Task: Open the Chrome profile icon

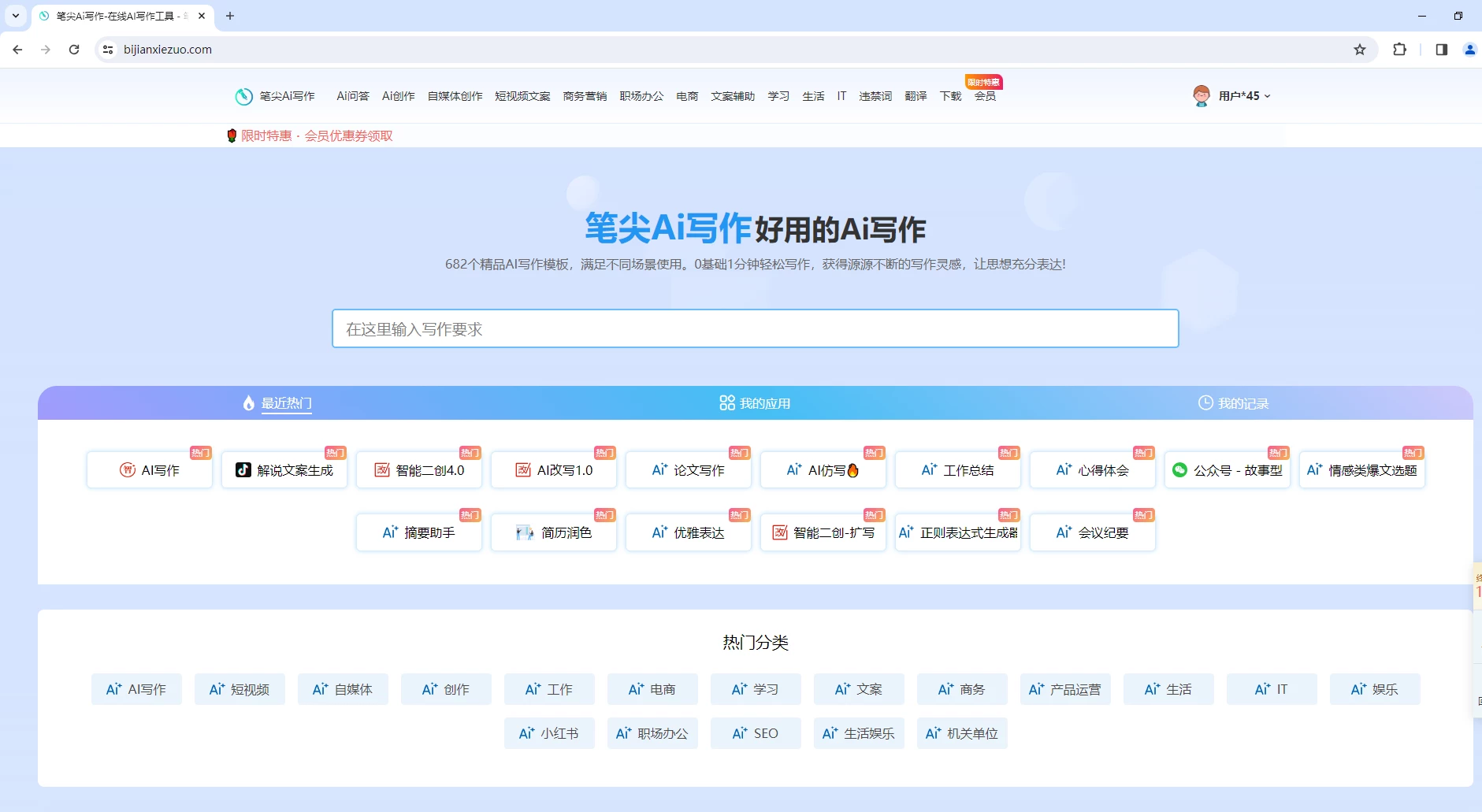Action: pyautogui.click(x=1469, y=50)
